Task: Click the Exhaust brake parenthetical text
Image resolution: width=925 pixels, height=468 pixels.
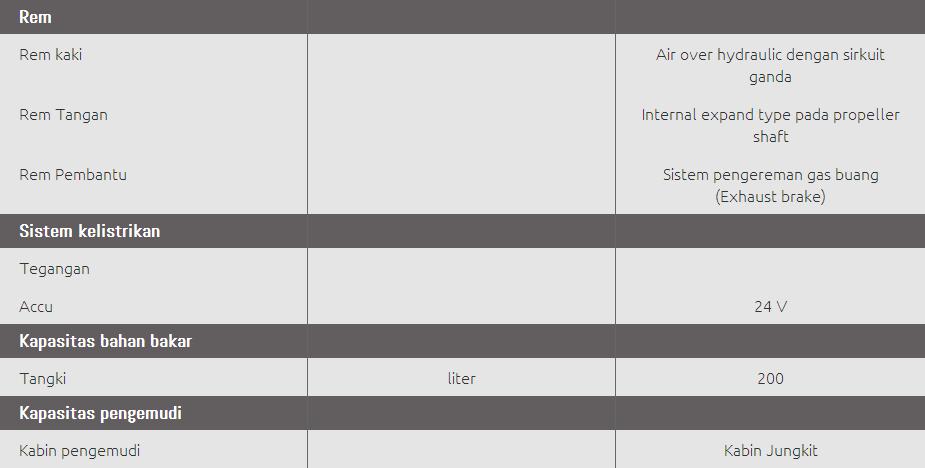Action: pyautogui.click(x=770, y=197)
